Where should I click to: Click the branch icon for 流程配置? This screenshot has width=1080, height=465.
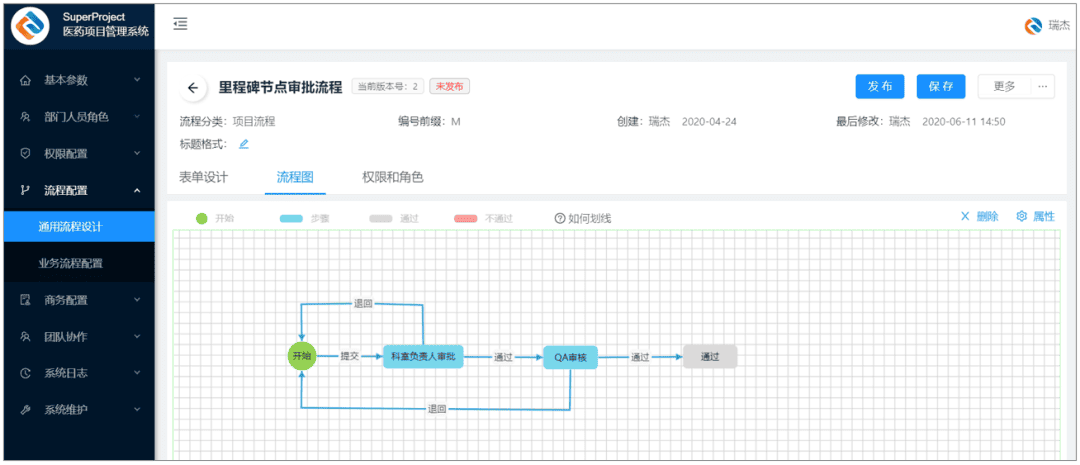(25, 190)
